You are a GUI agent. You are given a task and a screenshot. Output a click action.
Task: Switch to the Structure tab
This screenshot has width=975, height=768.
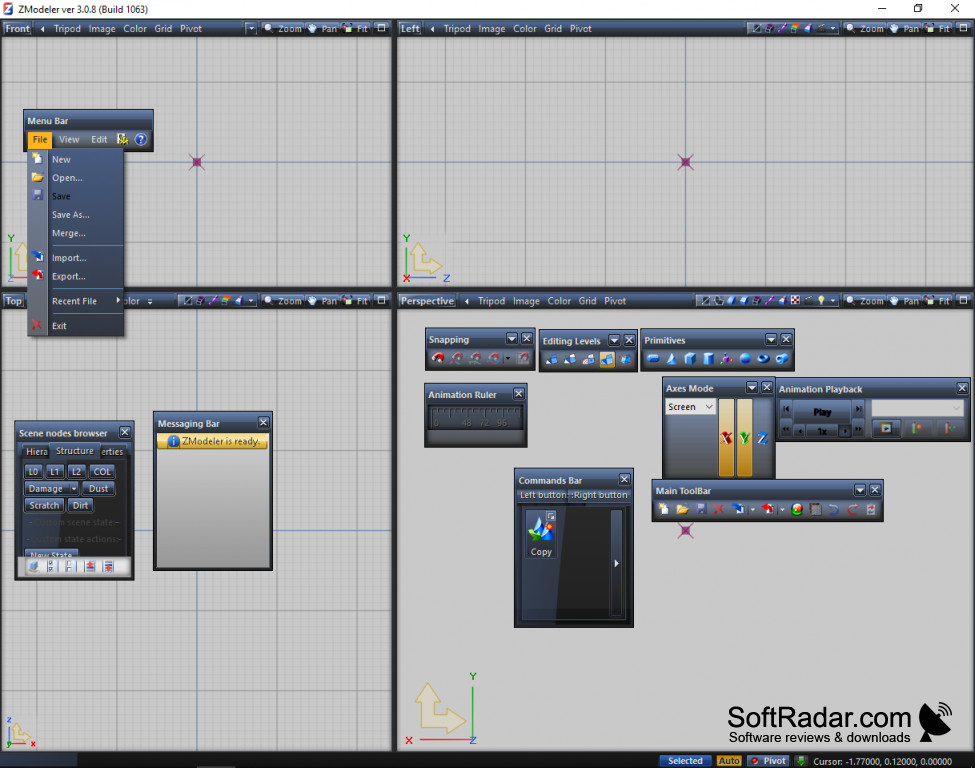tap(75, 451)
